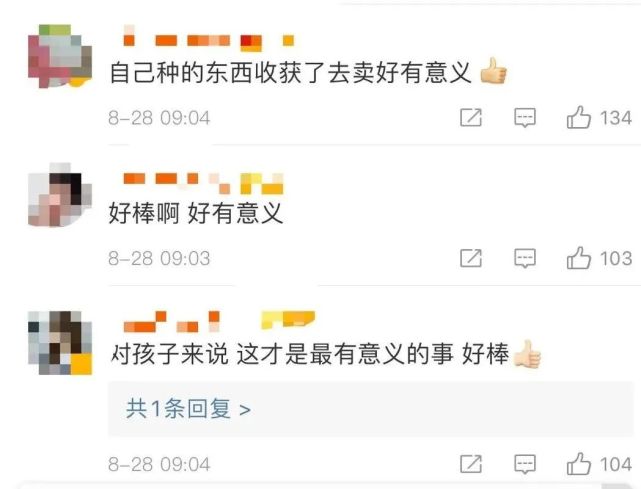Screen dimensions: 641x489
Task: Open the first commenter's username
Action: pos(208,39)
